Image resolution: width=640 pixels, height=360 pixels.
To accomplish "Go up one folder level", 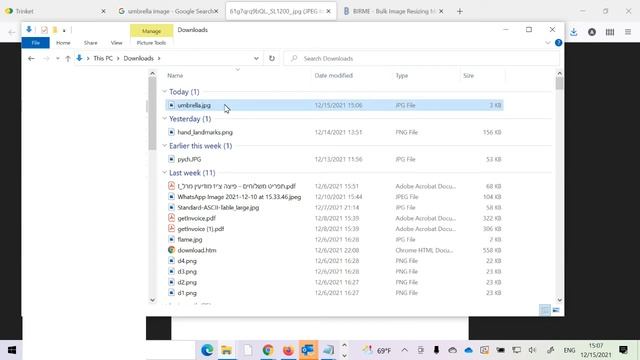I will [x=68, y=58].
